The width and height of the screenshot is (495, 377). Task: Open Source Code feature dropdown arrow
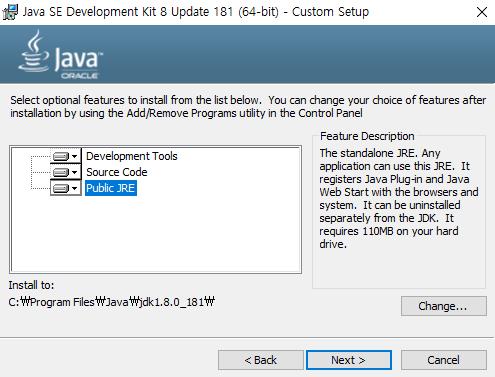tap(75, 172)
